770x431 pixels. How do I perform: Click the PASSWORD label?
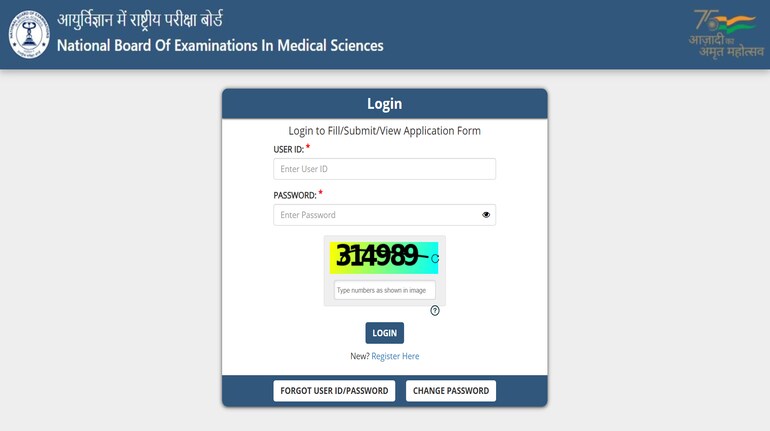click(x=295, y=195)
